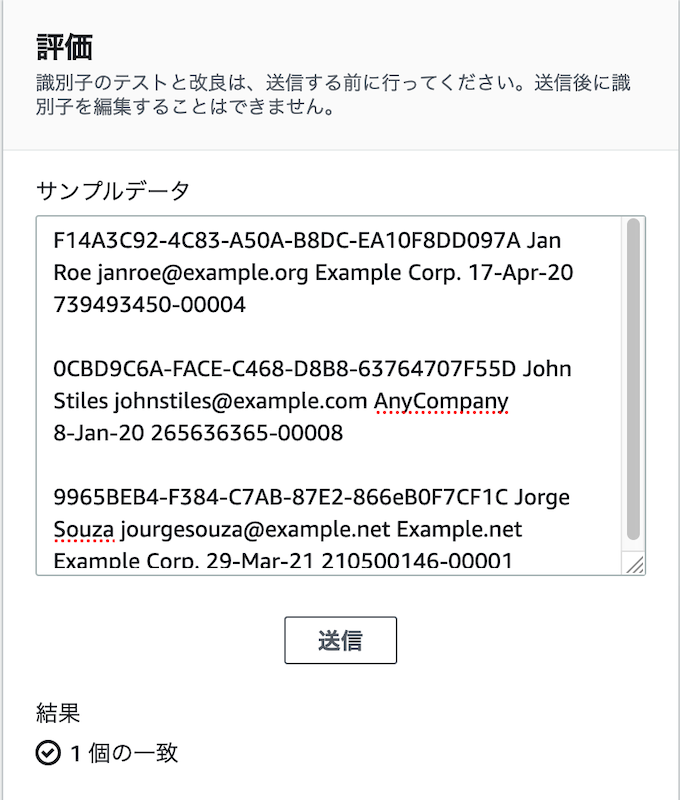Click the 0CBD9C6A-FACE identifier string
680x800 pixels.
140,369
